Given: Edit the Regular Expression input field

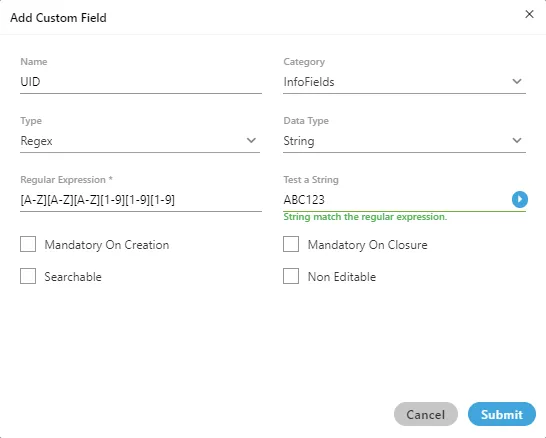Looking at the screenshot, I should tap(141, 200).
